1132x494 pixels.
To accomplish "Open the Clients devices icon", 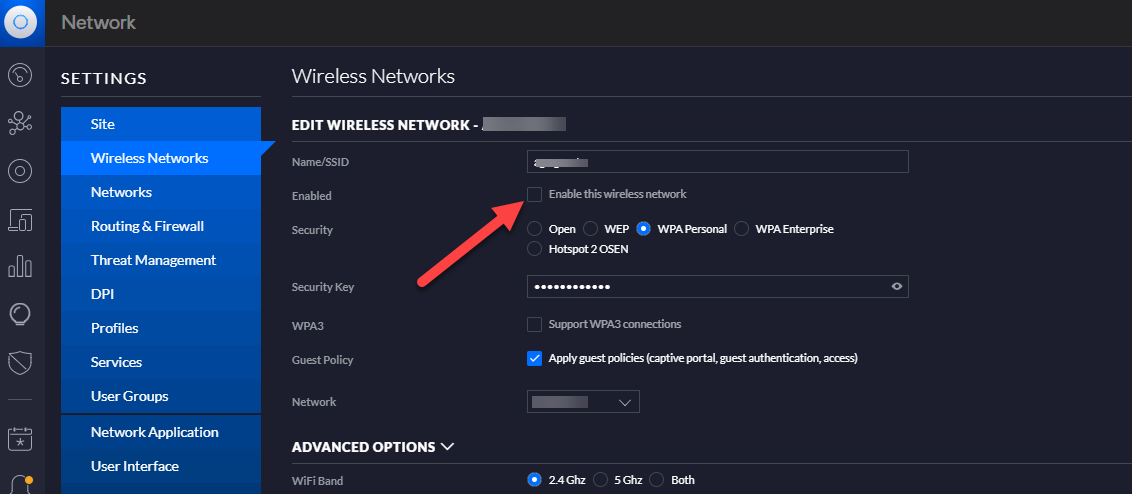I will pos(21,219).
